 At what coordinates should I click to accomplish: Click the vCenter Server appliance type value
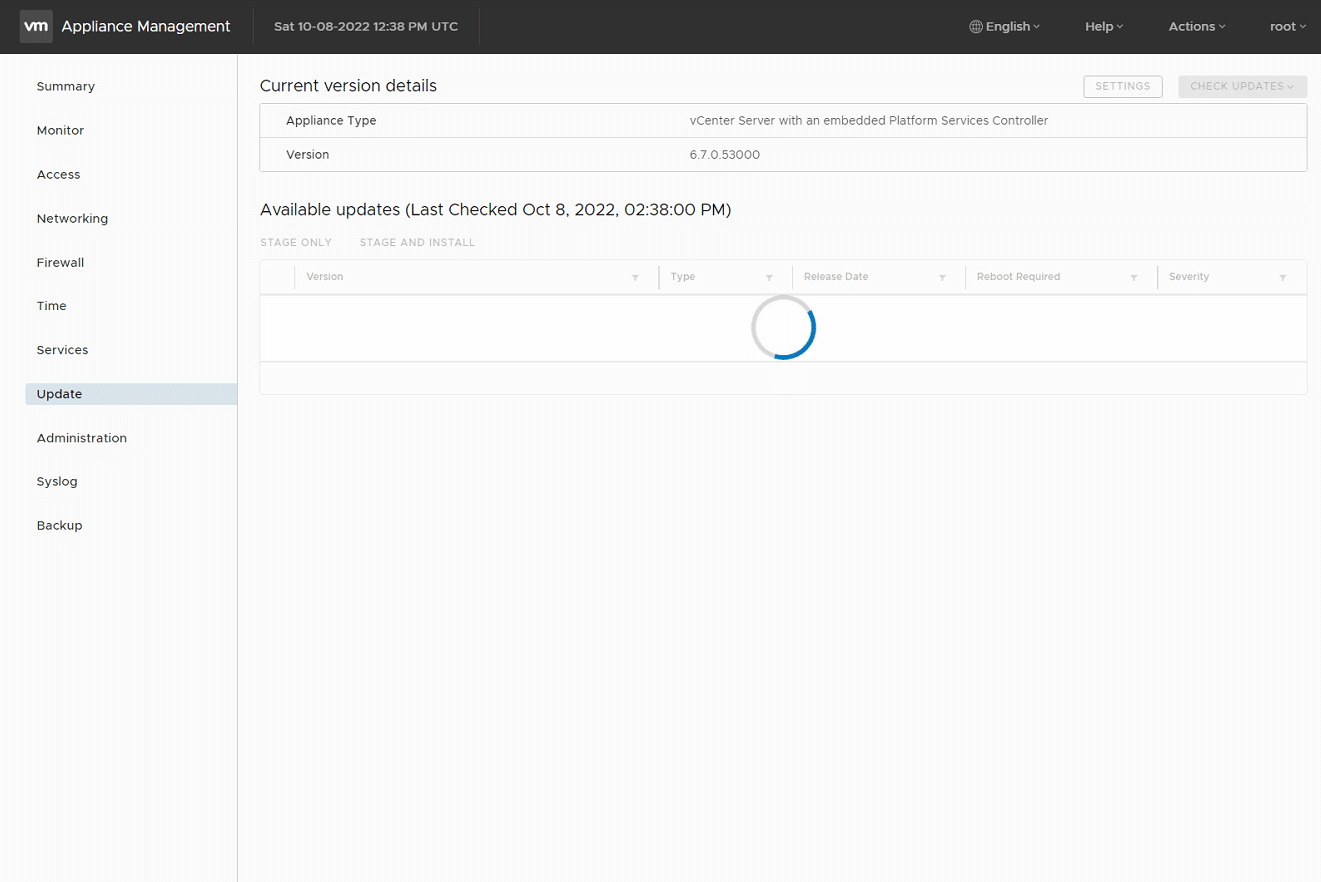point(869,121)
